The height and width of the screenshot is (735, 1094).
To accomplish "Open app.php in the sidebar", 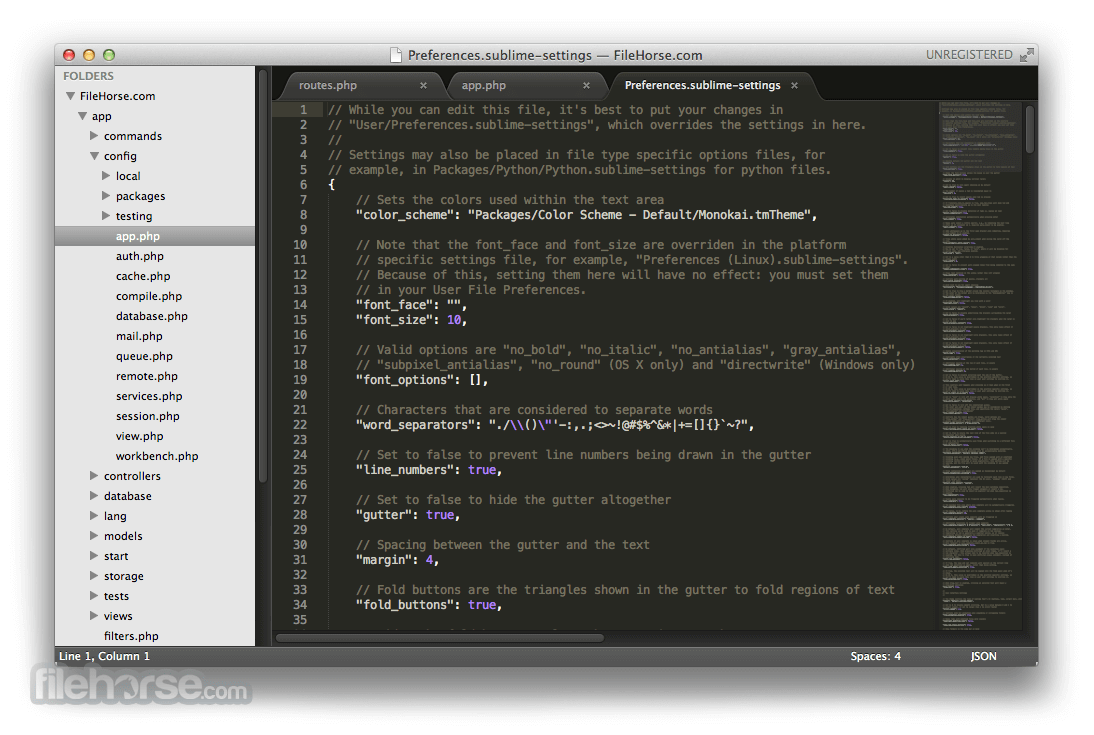I will [155, 236].
